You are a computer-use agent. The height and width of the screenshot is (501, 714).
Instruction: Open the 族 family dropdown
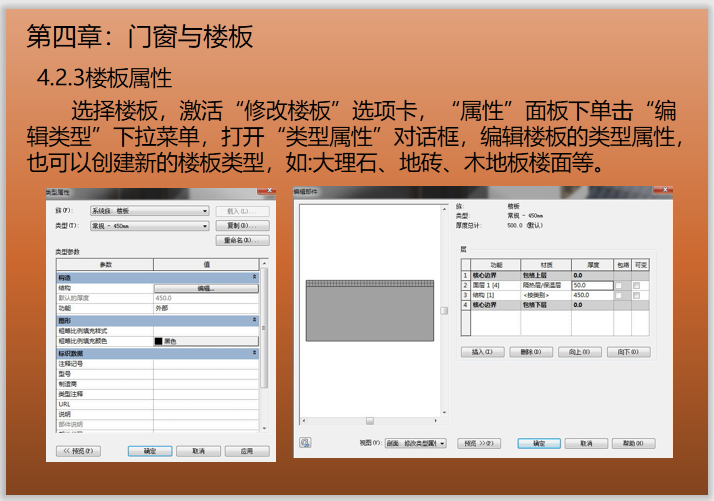(x=149, y=212)
